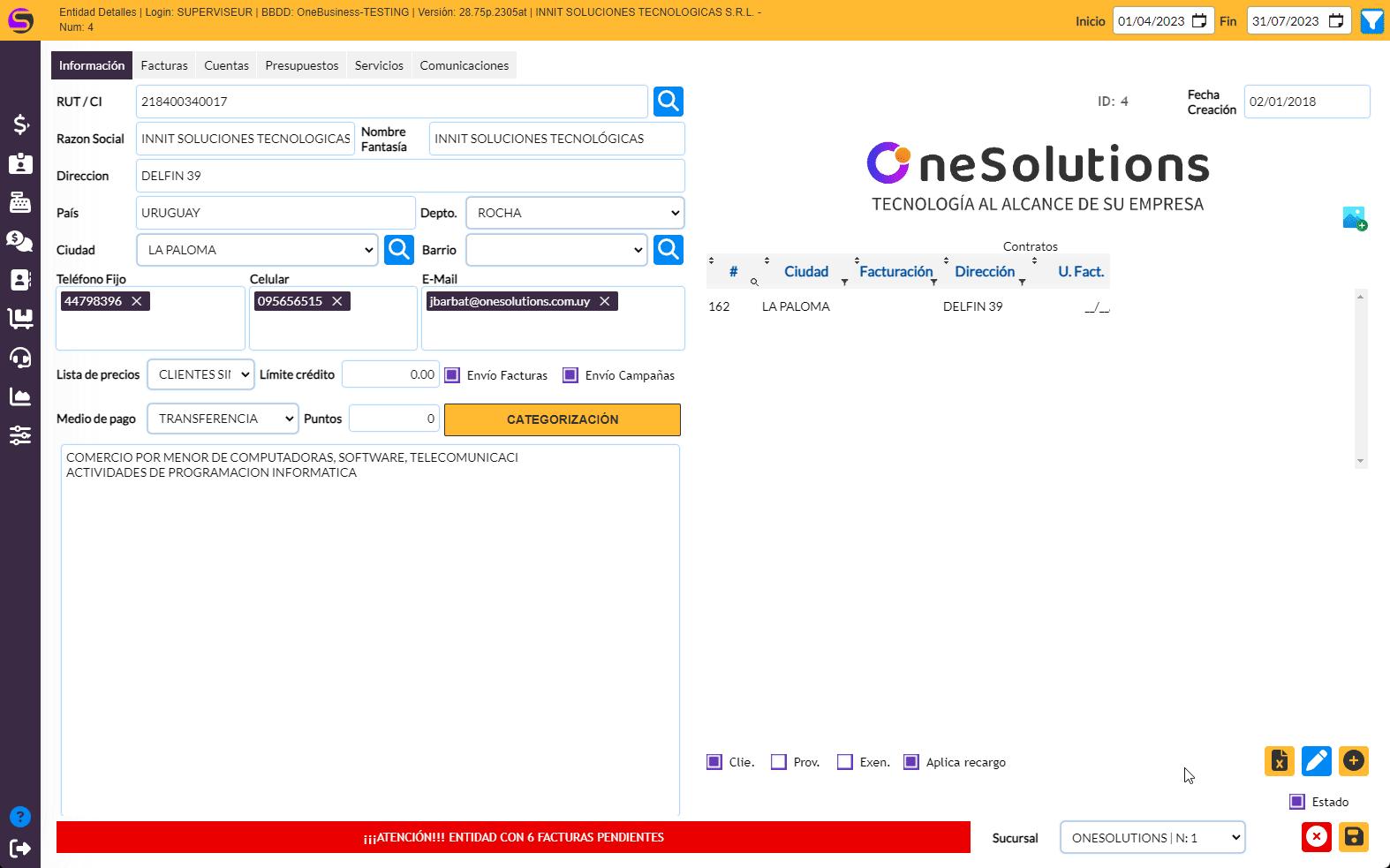Open the Comunicaciones tab
This screenshot has height=868, width=1390.
(x=464, y=65)
